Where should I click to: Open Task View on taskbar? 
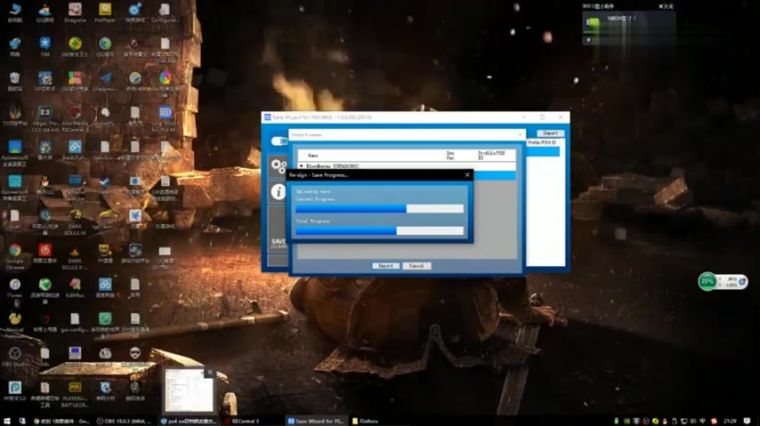coord(22,421)
